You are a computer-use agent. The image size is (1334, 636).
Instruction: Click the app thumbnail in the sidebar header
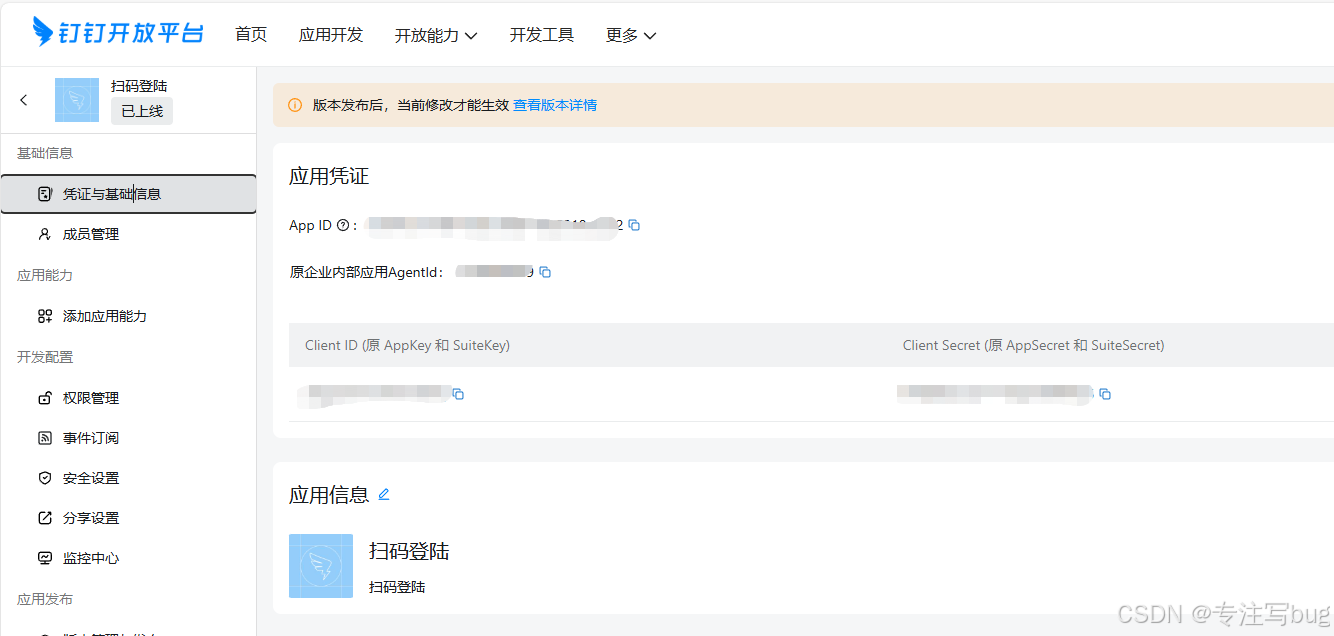(x=77, y=100)
